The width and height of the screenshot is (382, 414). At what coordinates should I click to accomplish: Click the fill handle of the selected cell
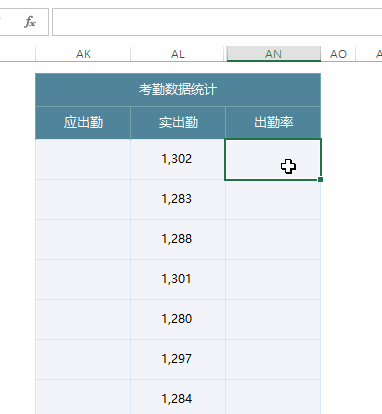pos(320,180)
